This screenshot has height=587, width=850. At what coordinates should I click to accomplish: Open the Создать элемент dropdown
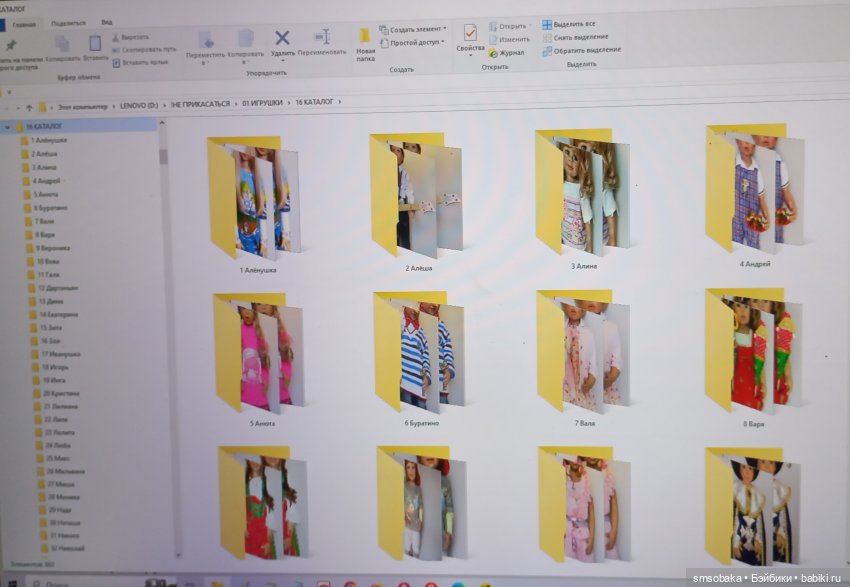pyautogui.click(x=414, y=30)
